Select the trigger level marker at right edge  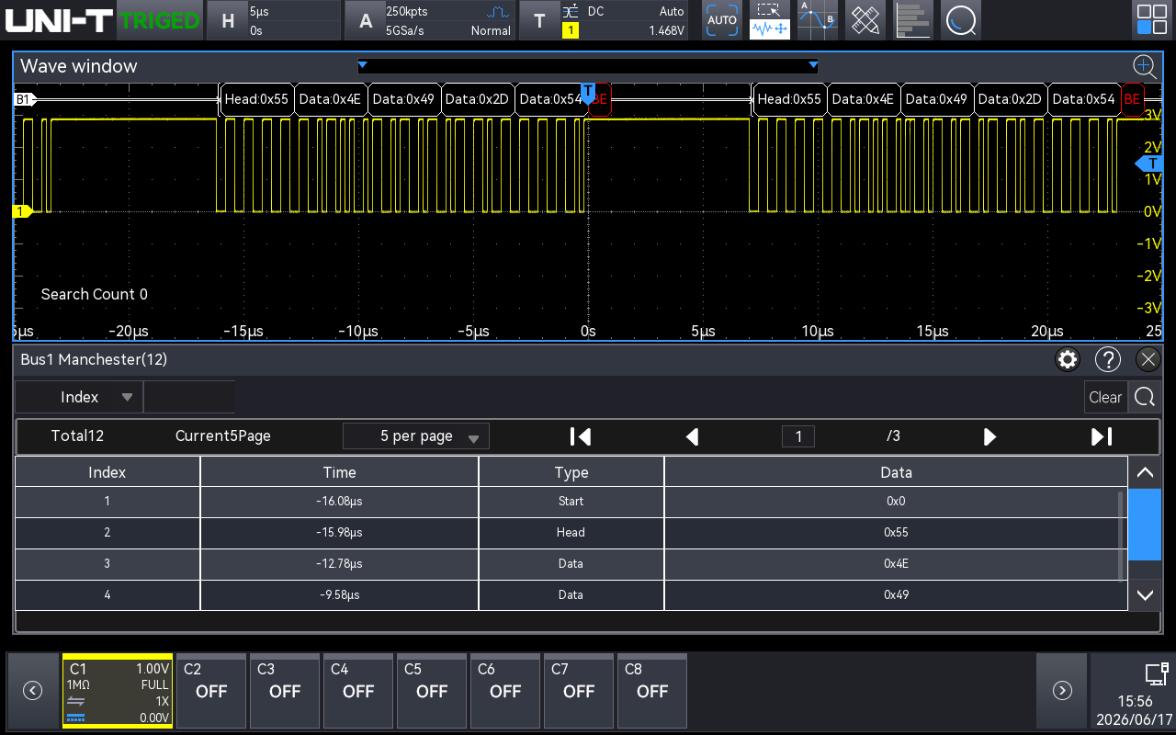[x=1150, y=164]
